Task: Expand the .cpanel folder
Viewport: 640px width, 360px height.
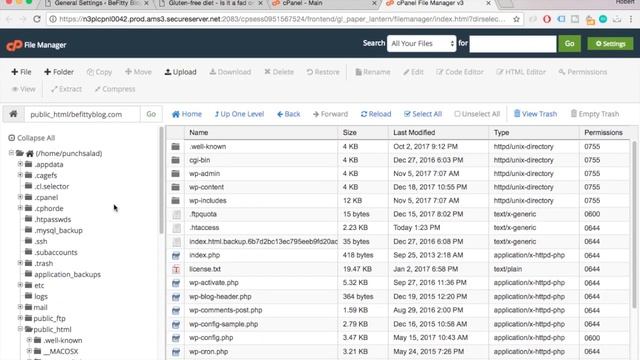Action: pyautogui.click(x=20, y=197)
